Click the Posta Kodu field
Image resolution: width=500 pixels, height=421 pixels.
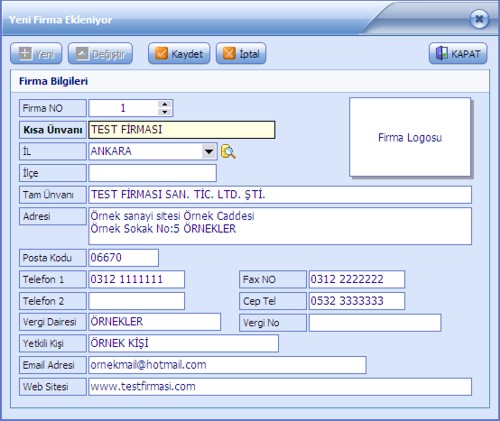tap(123, 258)
